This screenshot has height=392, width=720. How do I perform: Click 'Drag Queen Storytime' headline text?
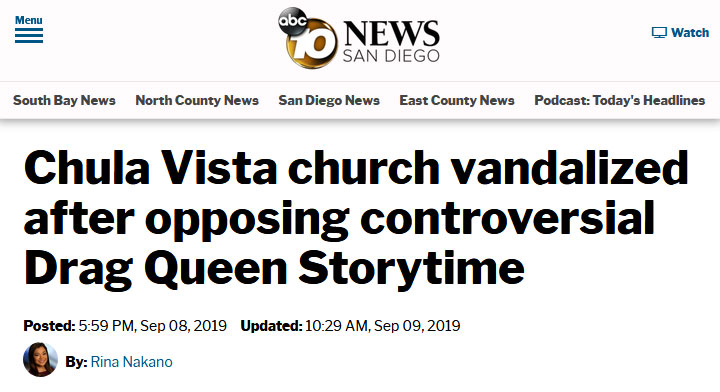(x=274, y=269)
